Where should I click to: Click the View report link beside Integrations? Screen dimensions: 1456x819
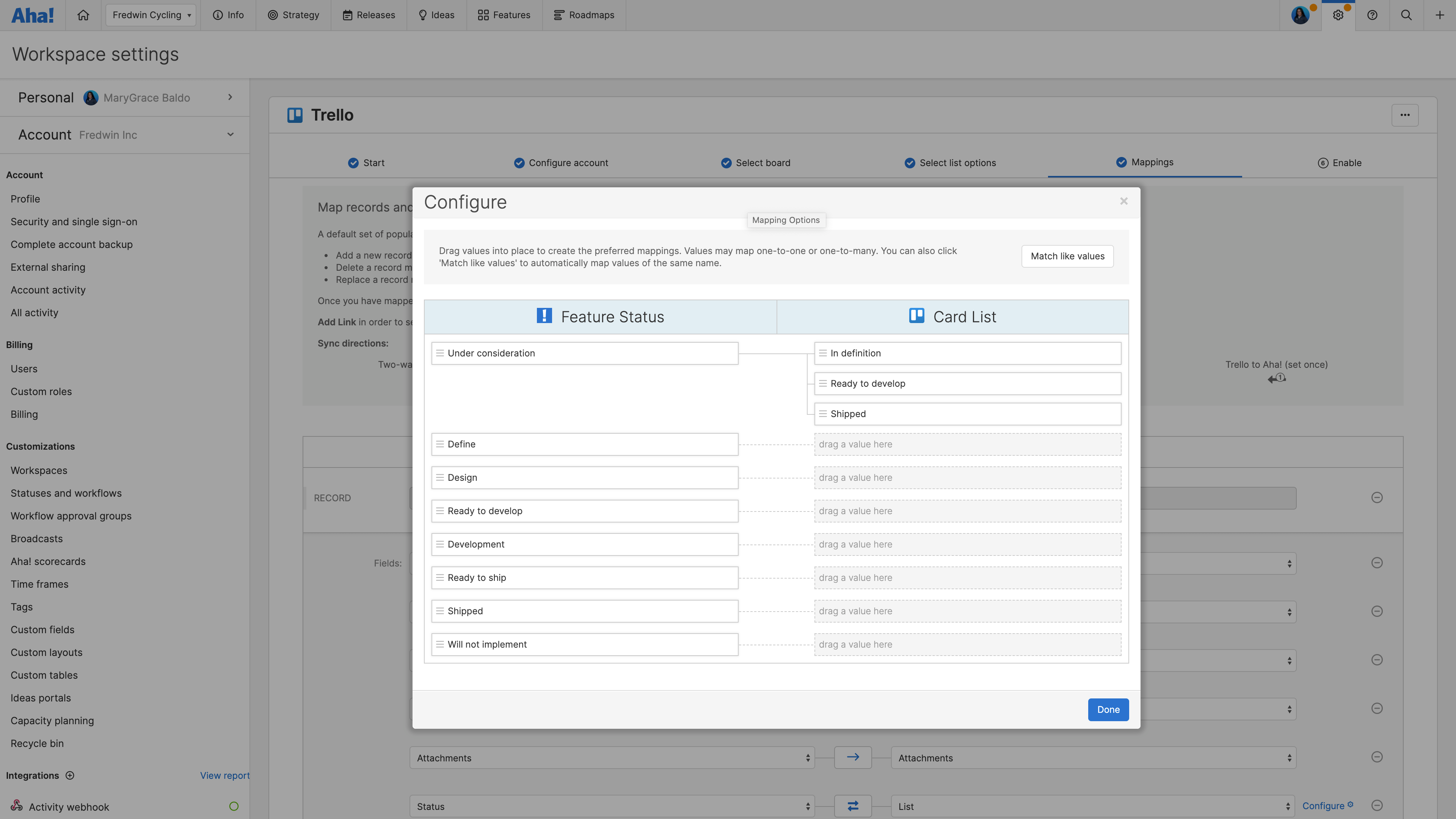tap(224, 775)
